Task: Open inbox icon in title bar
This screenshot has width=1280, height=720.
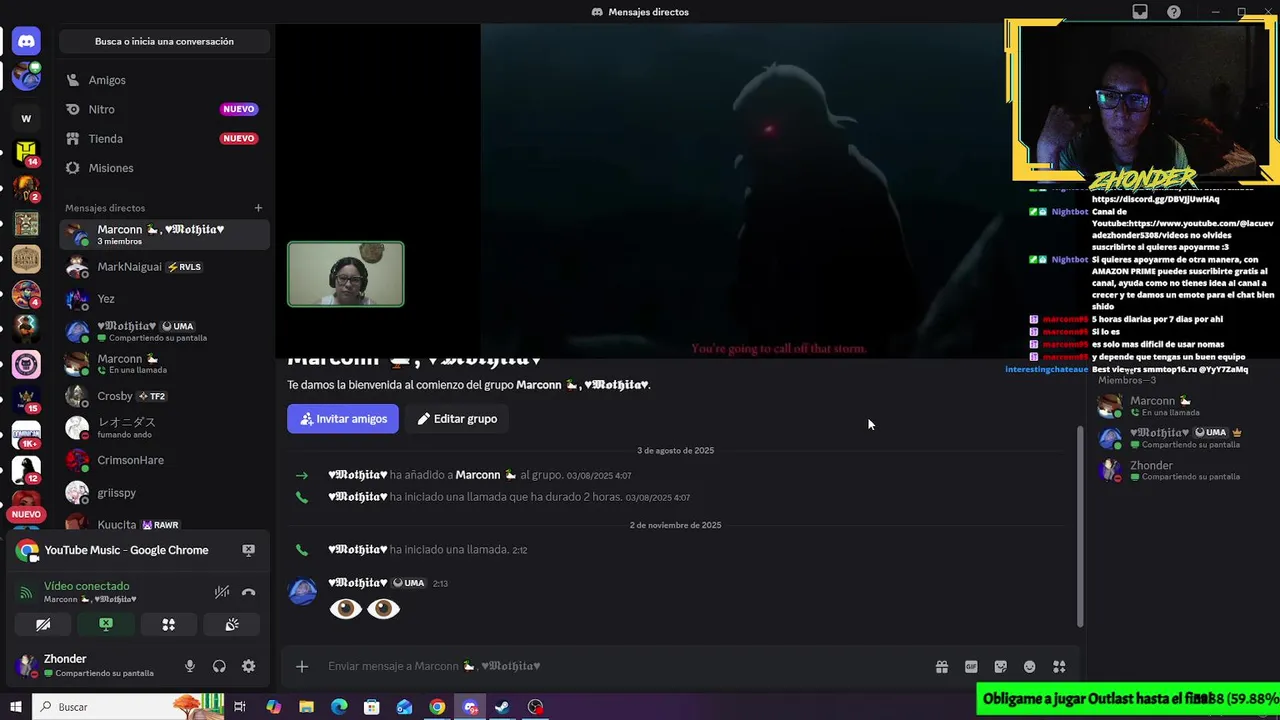Action: click(1140, 12)
